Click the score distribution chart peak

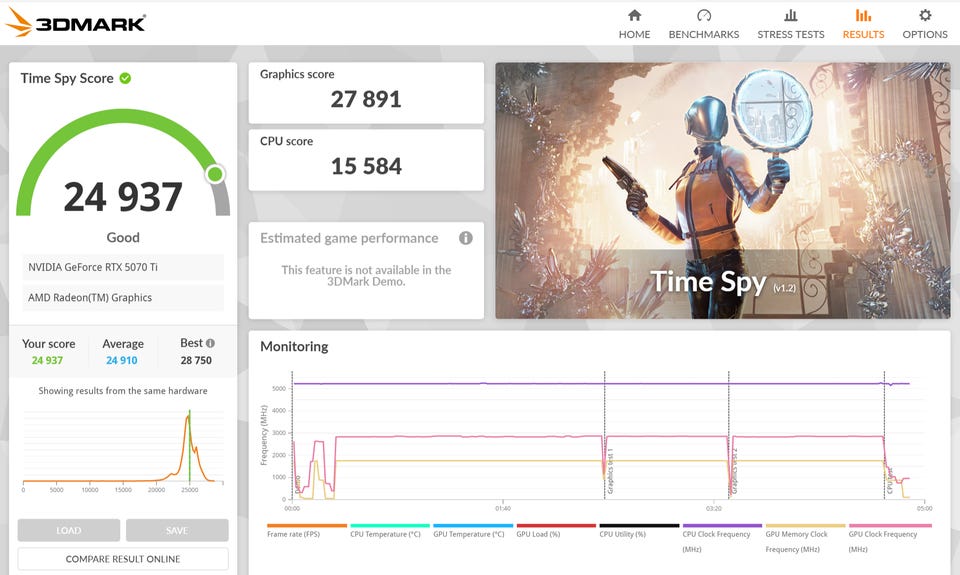(189, 417)
